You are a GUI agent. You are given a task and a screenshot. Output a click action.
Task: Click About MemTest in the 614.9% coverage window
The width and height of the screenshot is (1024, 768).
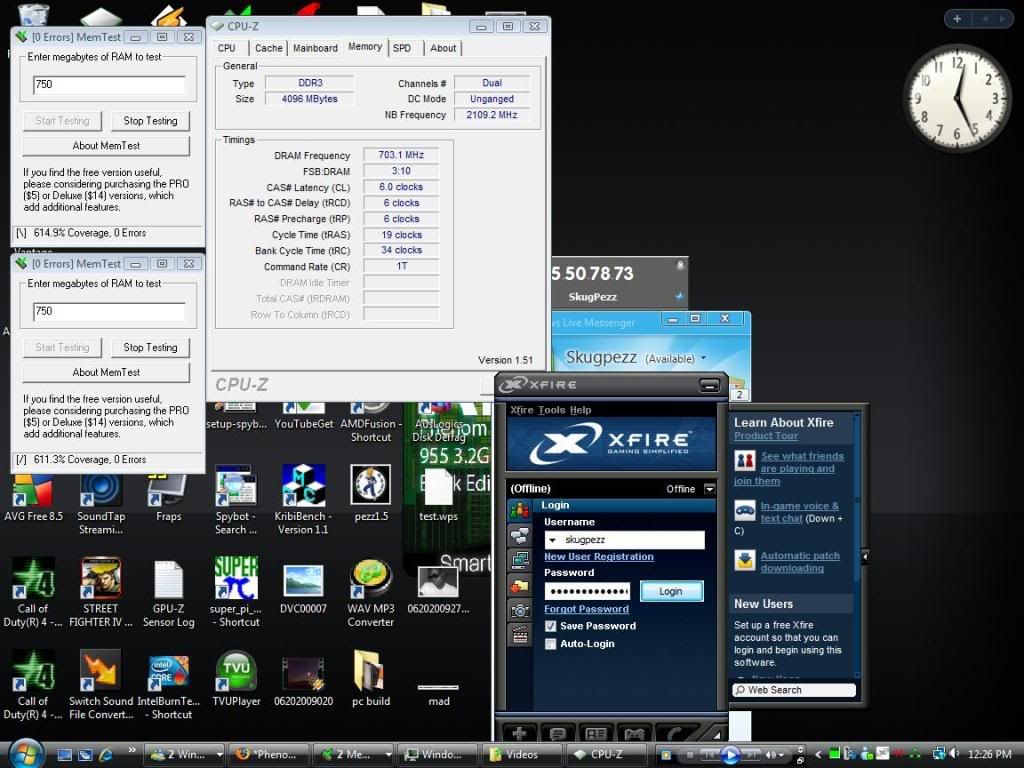click(x=106, y=146)
